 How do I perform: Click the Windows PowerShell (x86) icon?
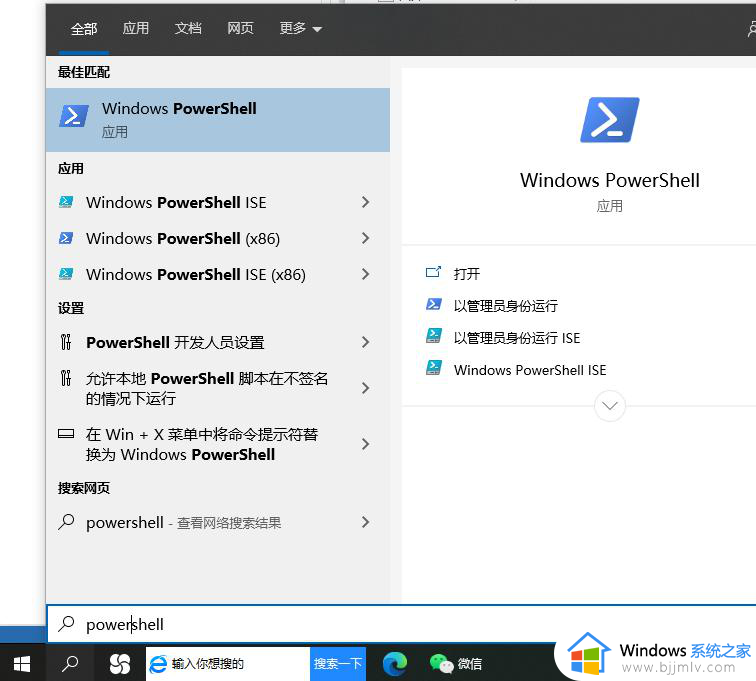tap(66, 238)
